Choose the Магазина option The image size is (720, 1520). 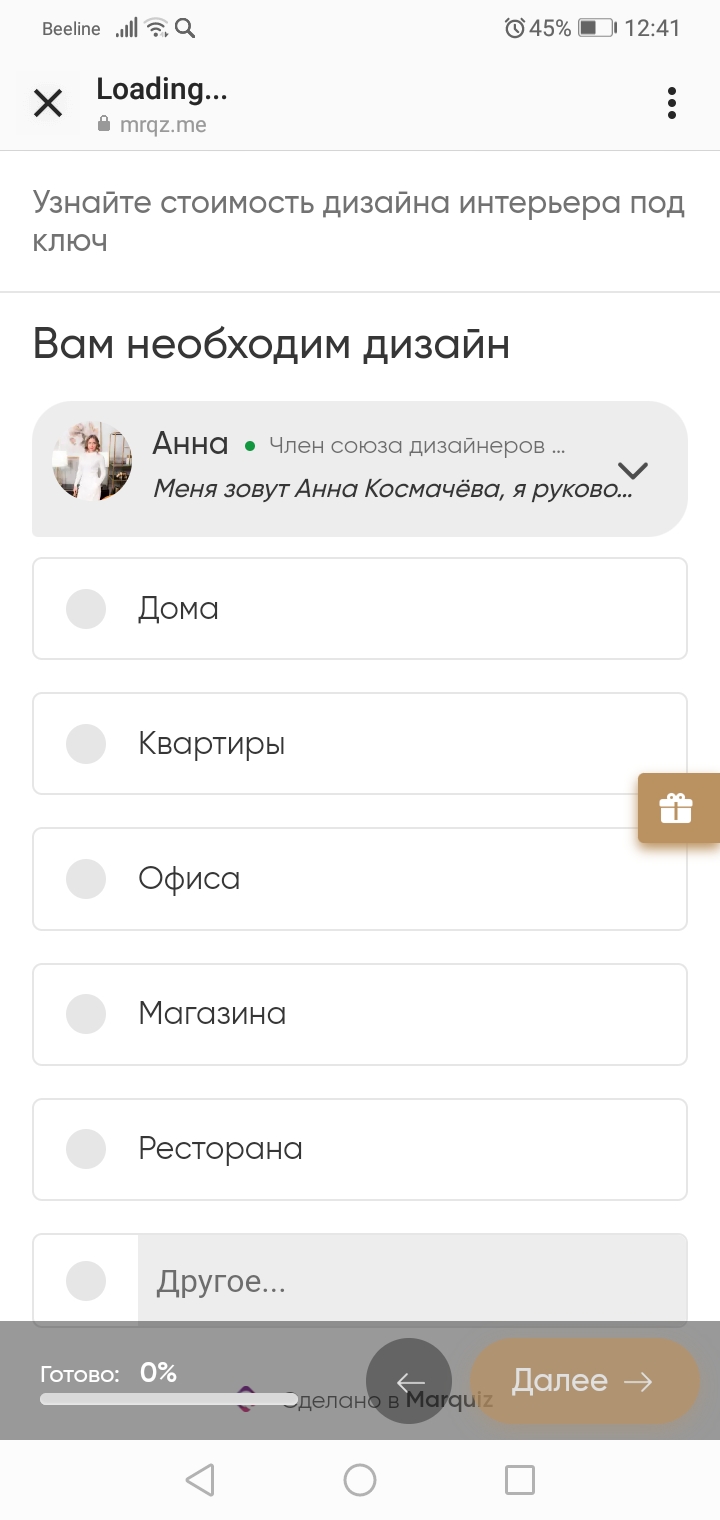tap(360, 1013)
